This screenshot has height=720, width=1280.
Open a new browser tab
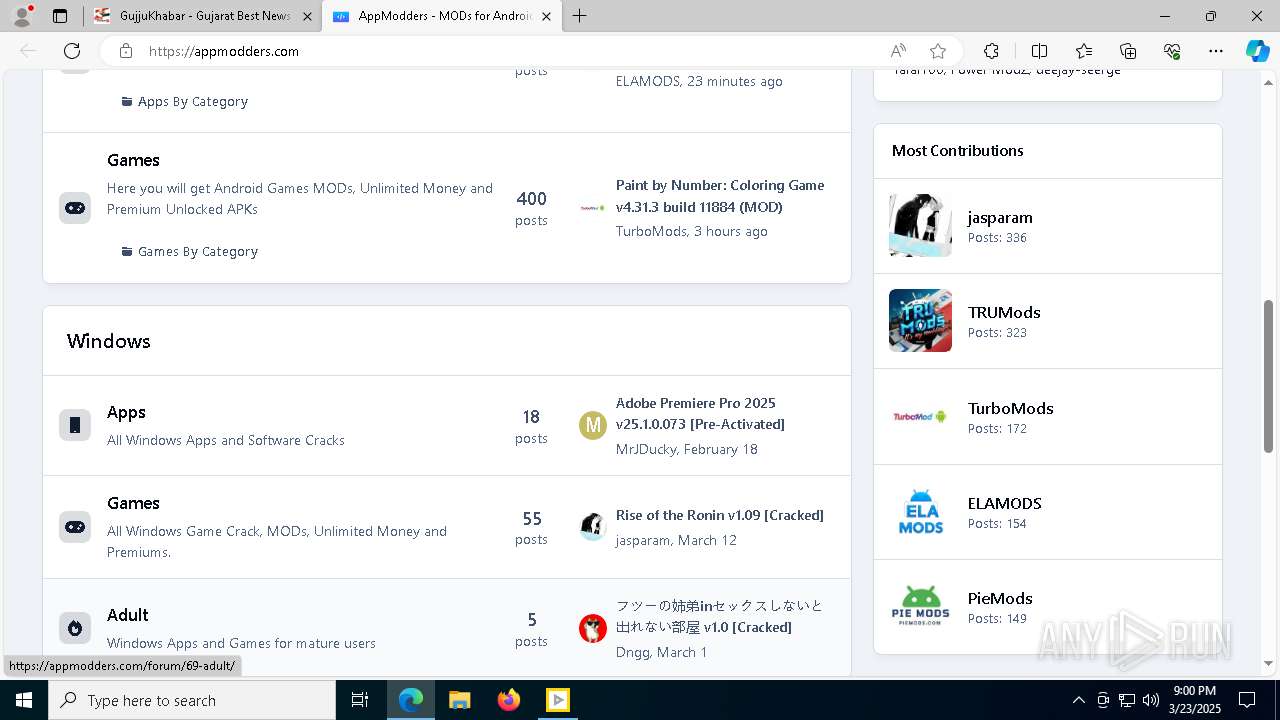pyautogui.click(x=580, y=16)
